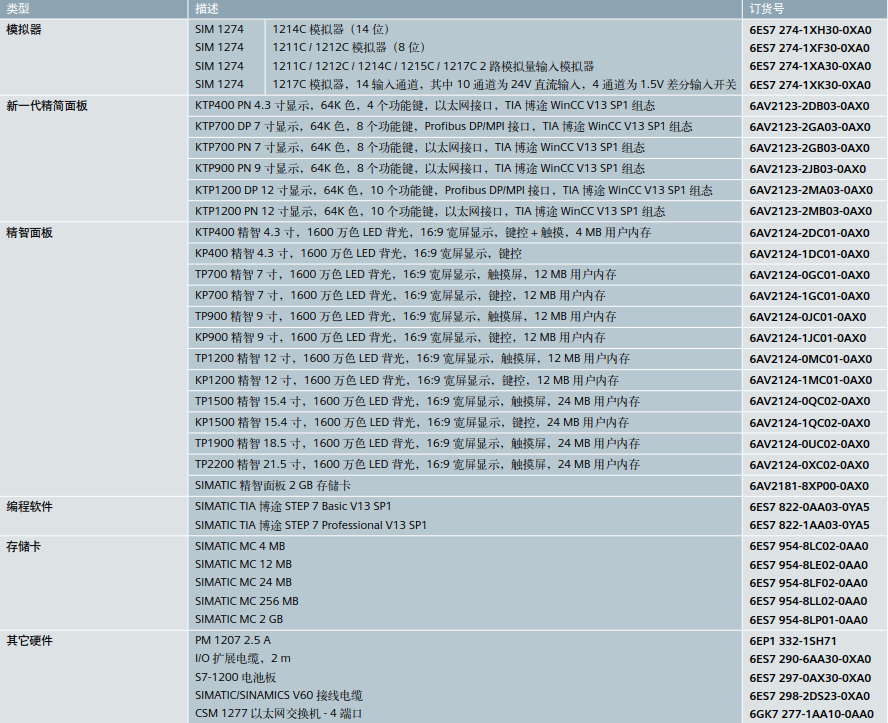Viewport: 888px width, 723px height.
Task: Click order number 6AV2124-2DC01-0AX0
Action: click(x=809, y=233)
